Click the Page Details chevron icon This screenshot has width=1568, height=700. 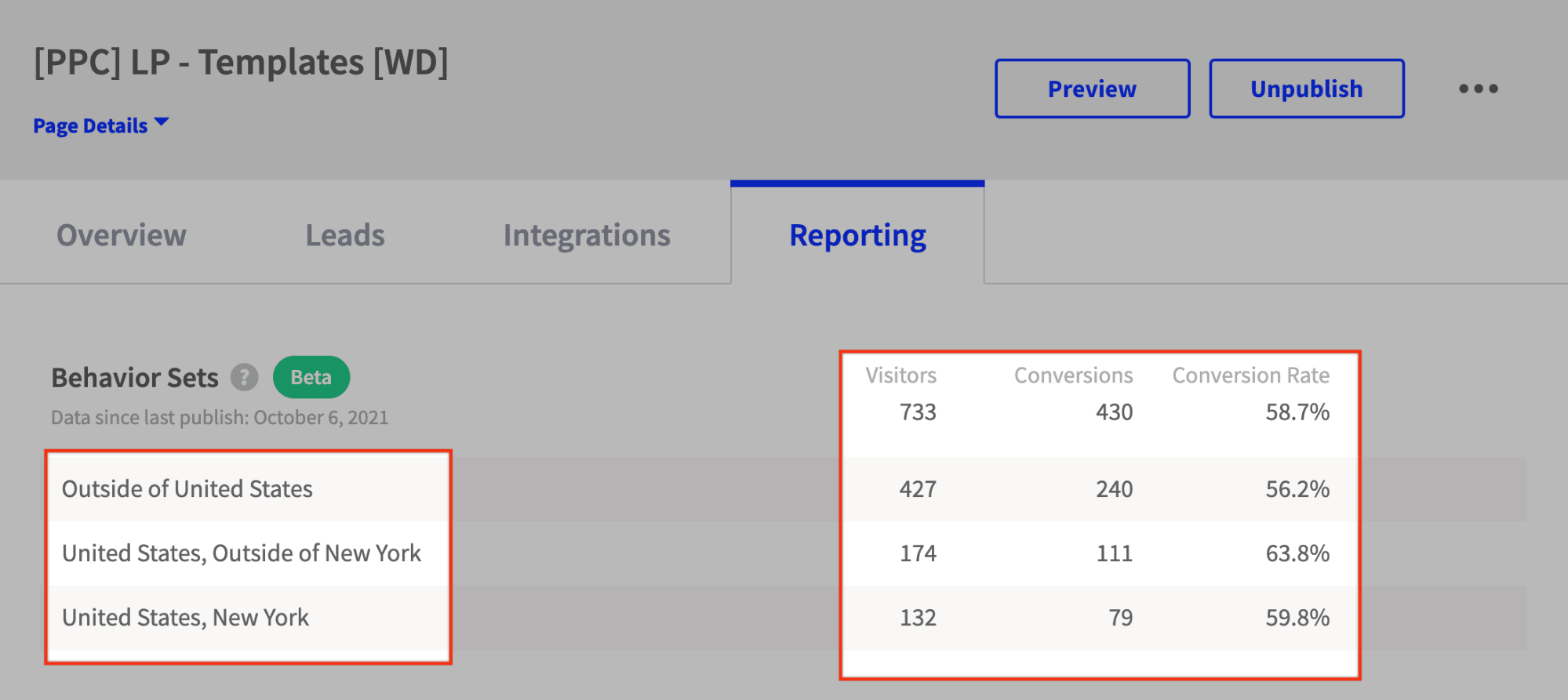point(162,122)
